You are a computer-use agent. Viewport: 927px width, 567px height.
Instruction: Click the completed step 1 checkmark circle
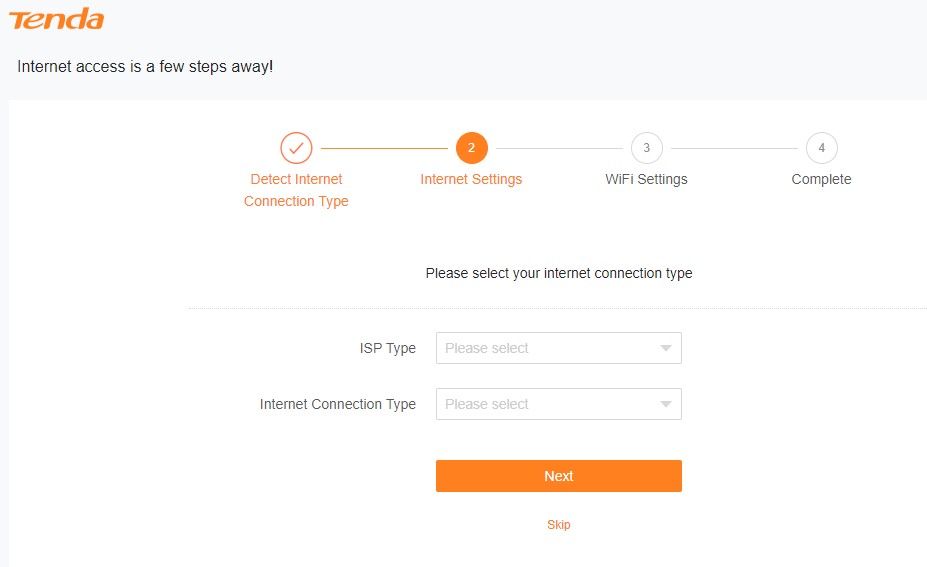point(296,148)
